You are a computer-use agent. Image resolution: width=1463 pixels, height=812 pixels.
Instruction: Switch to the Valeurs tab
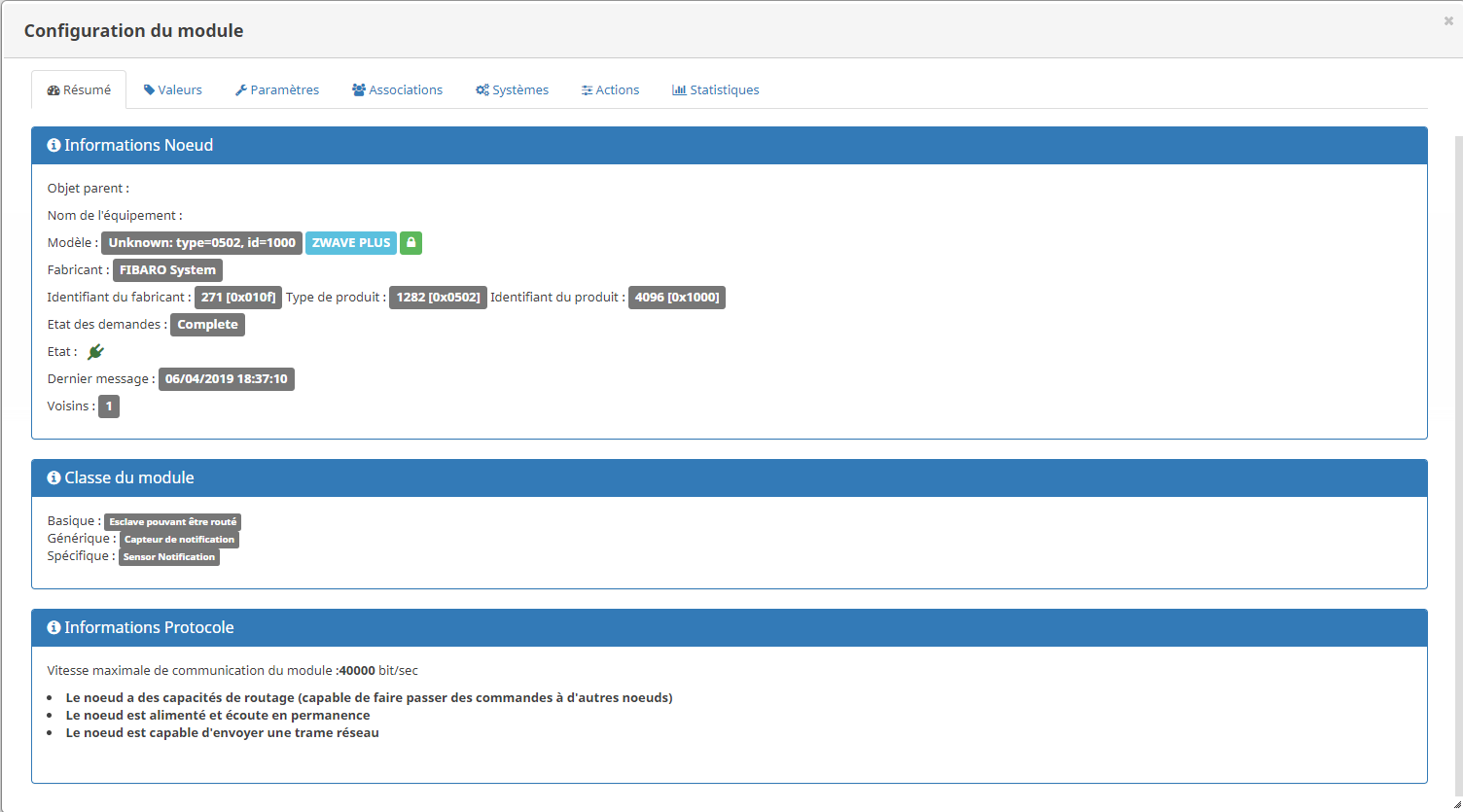(173, 89)
